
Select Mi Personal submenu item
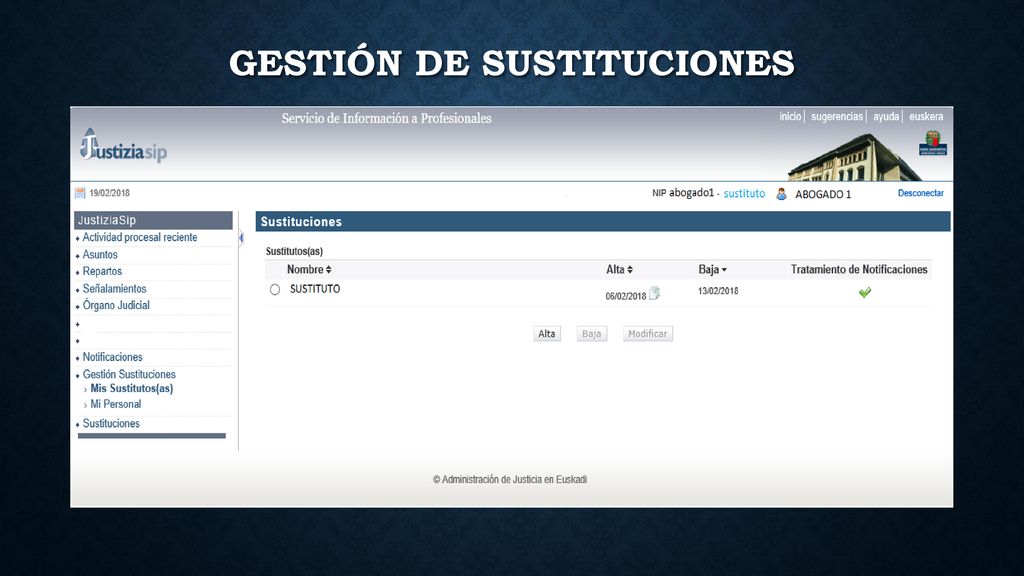pos(116,404)
